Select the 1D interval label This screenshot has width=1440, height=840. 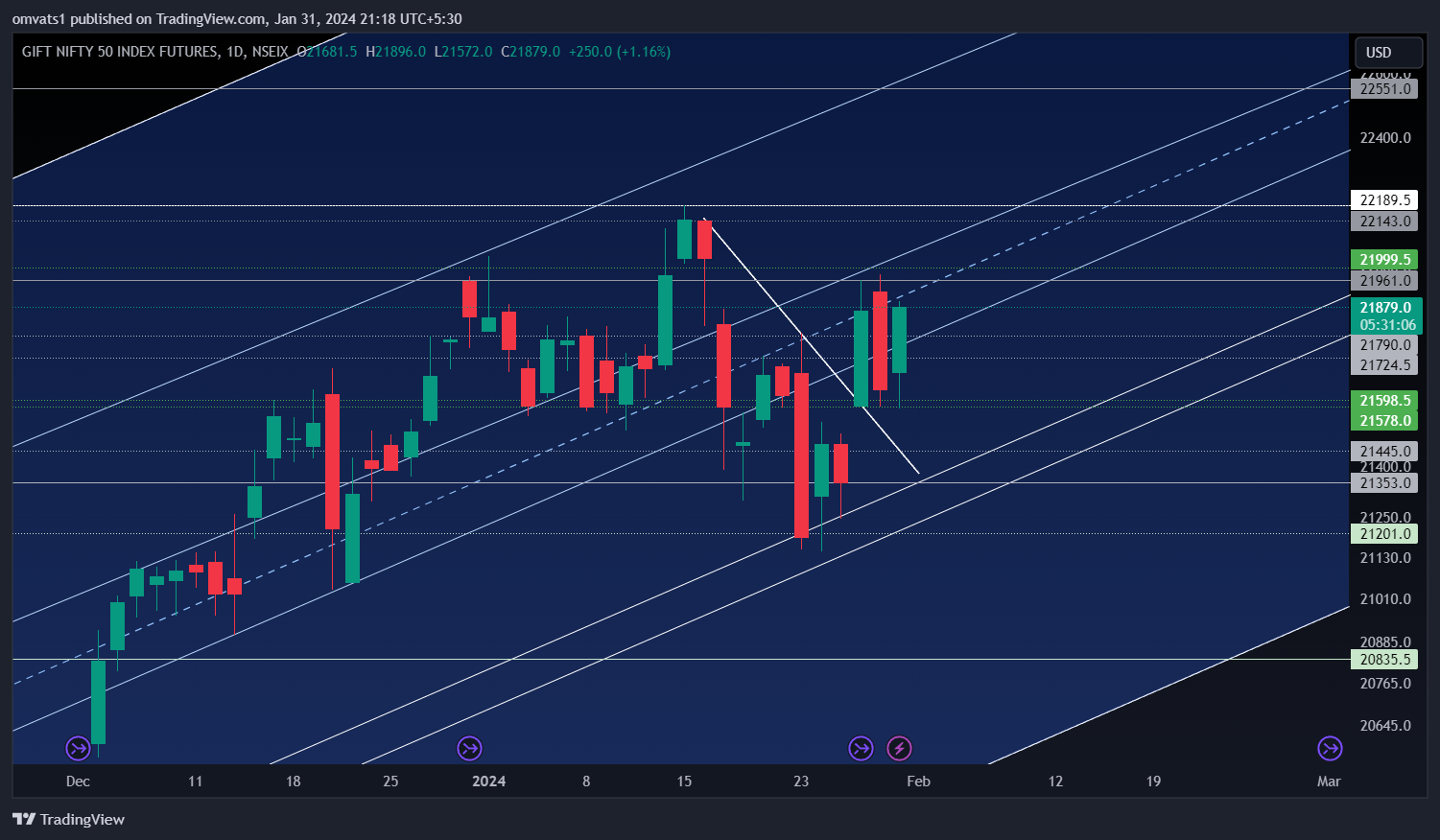click(235, 52)
